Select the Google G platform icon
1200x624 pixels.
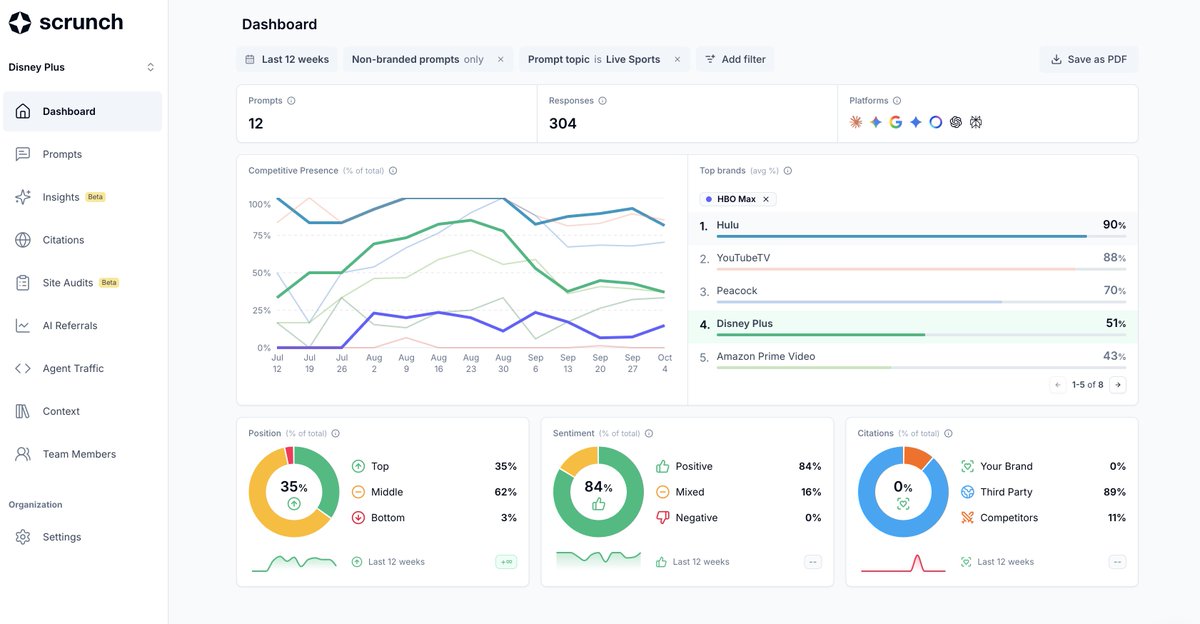896,122
